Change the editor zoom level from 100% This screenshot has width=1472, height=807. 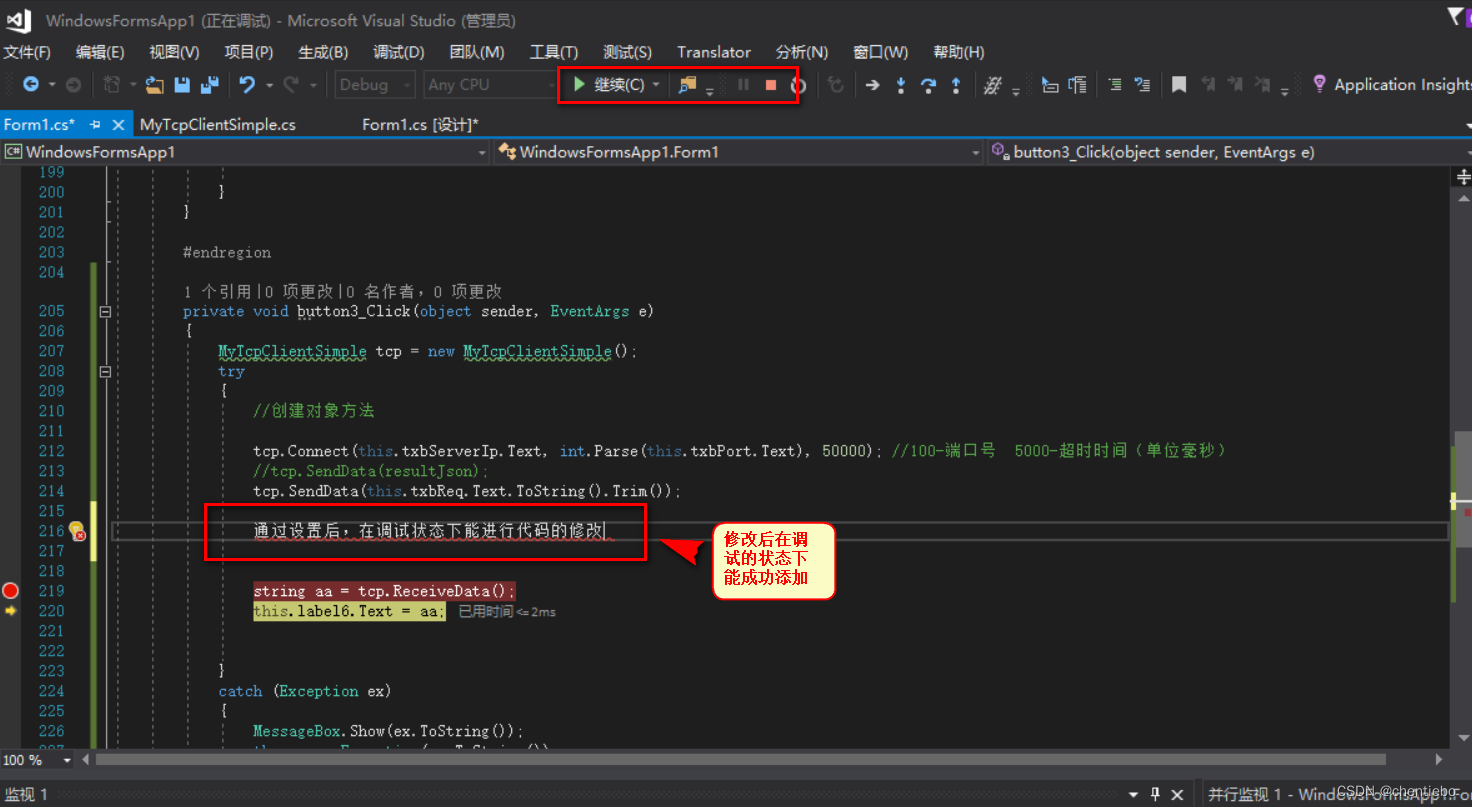point(32,760)
